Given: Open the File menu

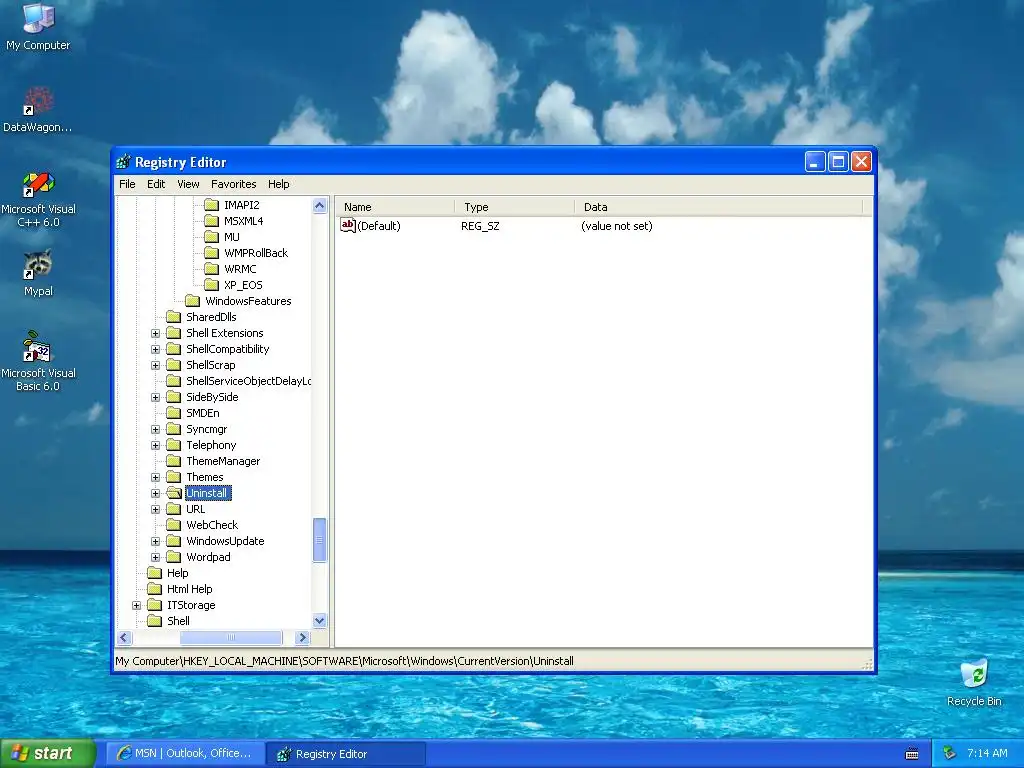Looking at the screenshot, I should (127, 184).
